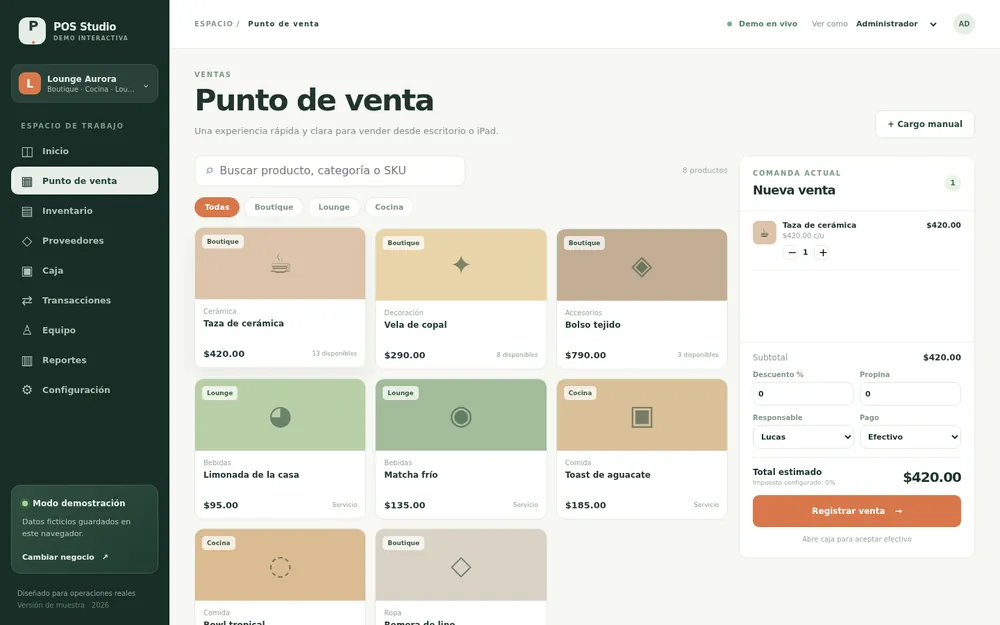
Task: Click the square icon on Toast de aguacate
Action: click(642, 417)
